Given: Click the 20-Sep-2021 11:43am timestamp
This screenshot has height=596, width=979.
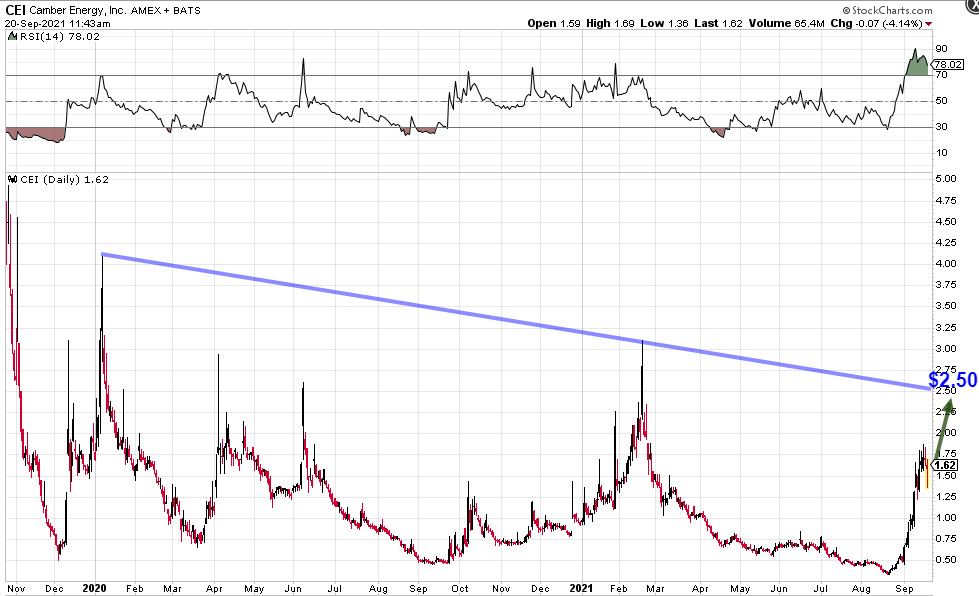Looking at the screenshot, I should 57,24.
